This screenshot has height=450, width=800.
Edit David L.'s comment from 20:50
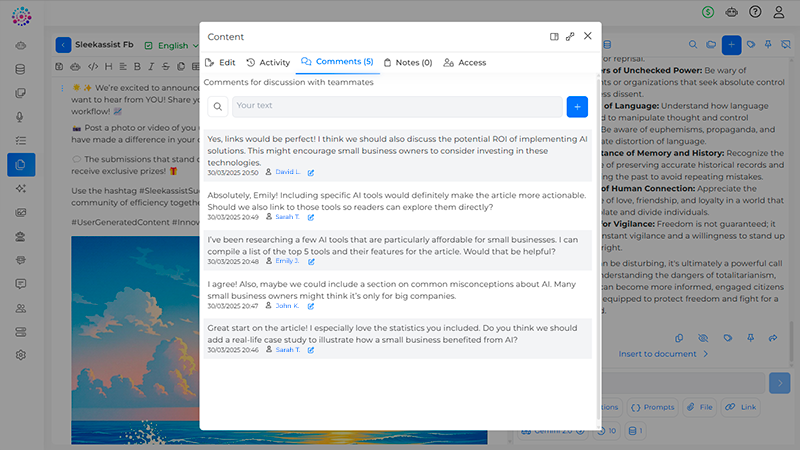(x=311, y=172)
